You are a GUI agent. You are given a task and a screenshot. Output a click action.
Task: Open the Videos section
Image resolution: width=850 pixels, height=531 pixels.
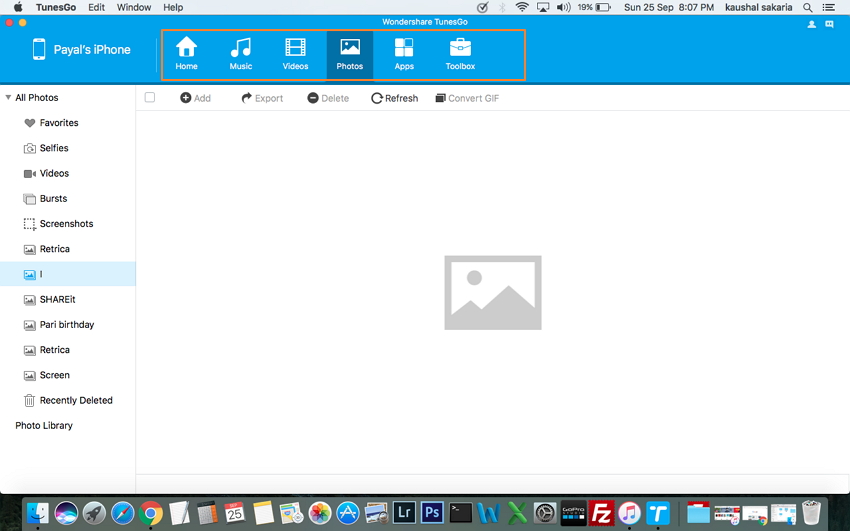295,54
